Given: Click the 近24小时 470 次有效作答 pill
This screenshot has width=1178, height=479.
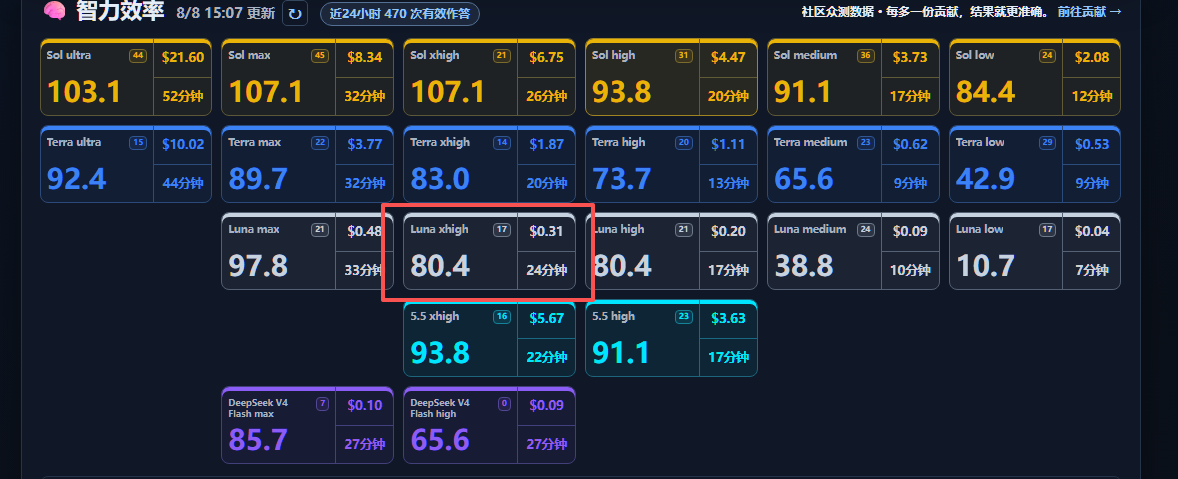Looking at the screenshot, I should tap(400, 14).
